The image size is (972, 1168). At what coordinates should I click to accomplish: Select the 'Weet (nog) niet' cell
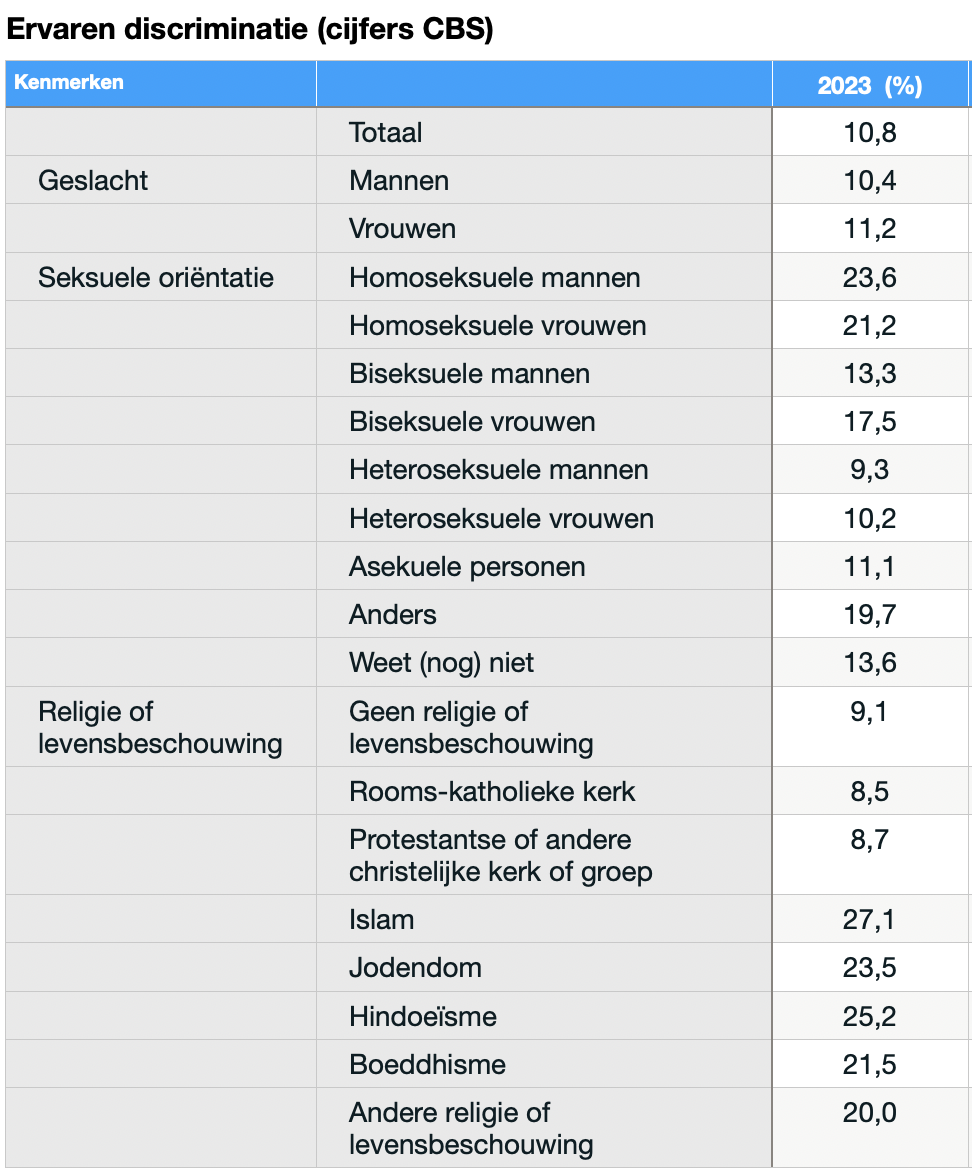tap(441, 662)
